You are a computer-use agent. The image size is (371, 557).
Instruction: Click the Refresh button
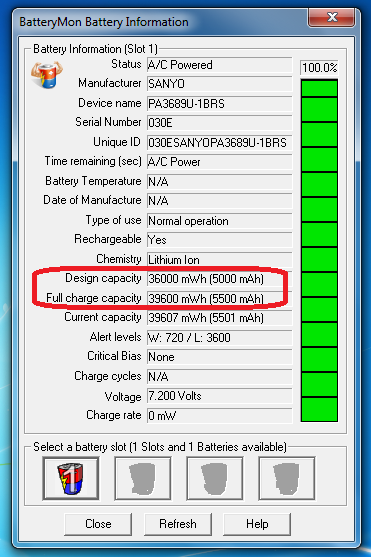178,524
